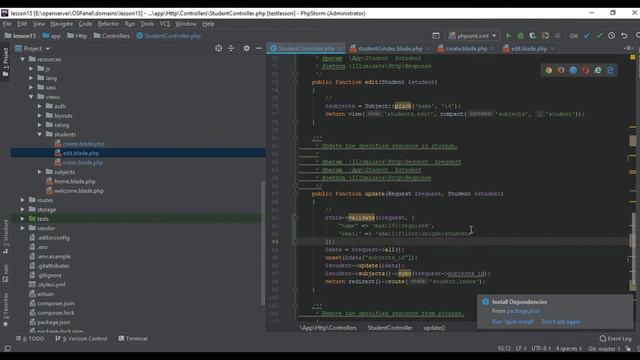Expand the lang folder
Viewport: 640px width, 360px height.
click(31, 78)
